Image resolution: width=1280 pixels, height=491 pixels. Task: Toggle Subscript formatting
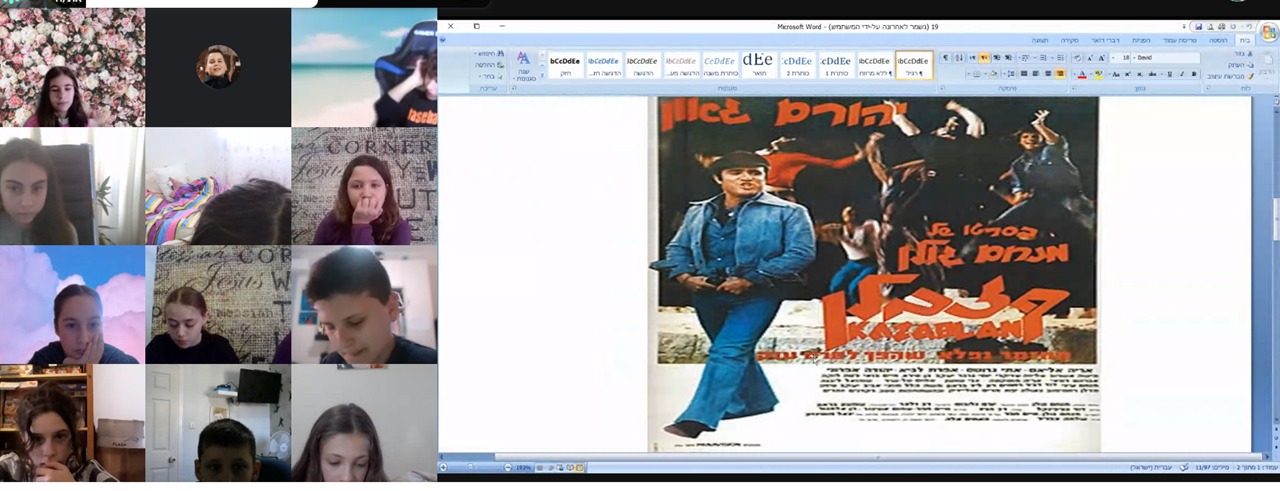(x=1139, y=74)
